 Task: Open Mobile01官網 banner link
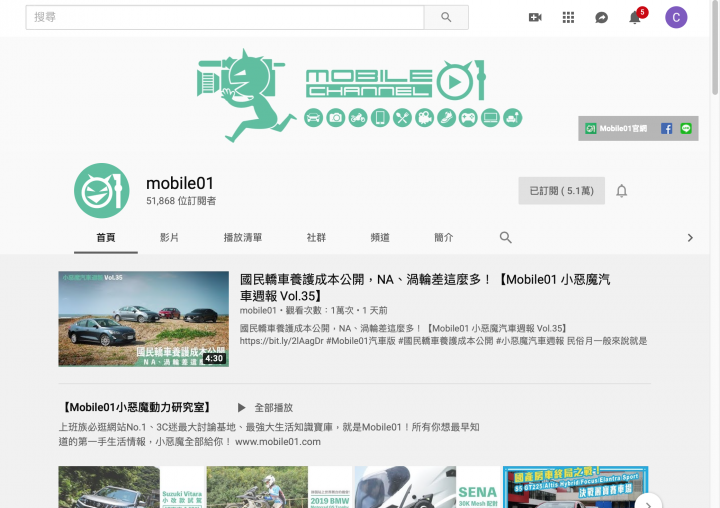[616, 129]
